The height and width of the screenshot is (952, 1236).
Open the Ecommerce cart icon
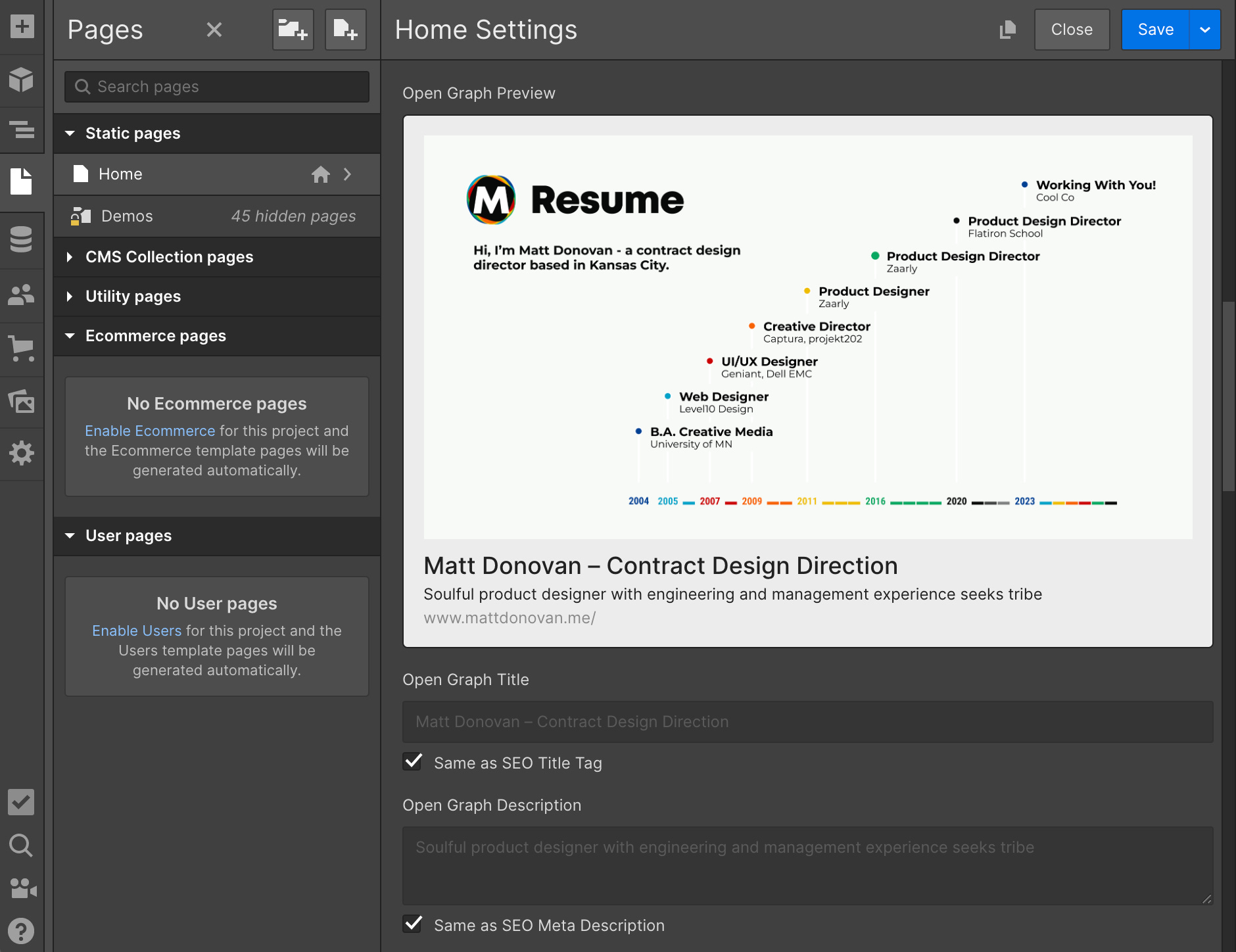[22, 348]
